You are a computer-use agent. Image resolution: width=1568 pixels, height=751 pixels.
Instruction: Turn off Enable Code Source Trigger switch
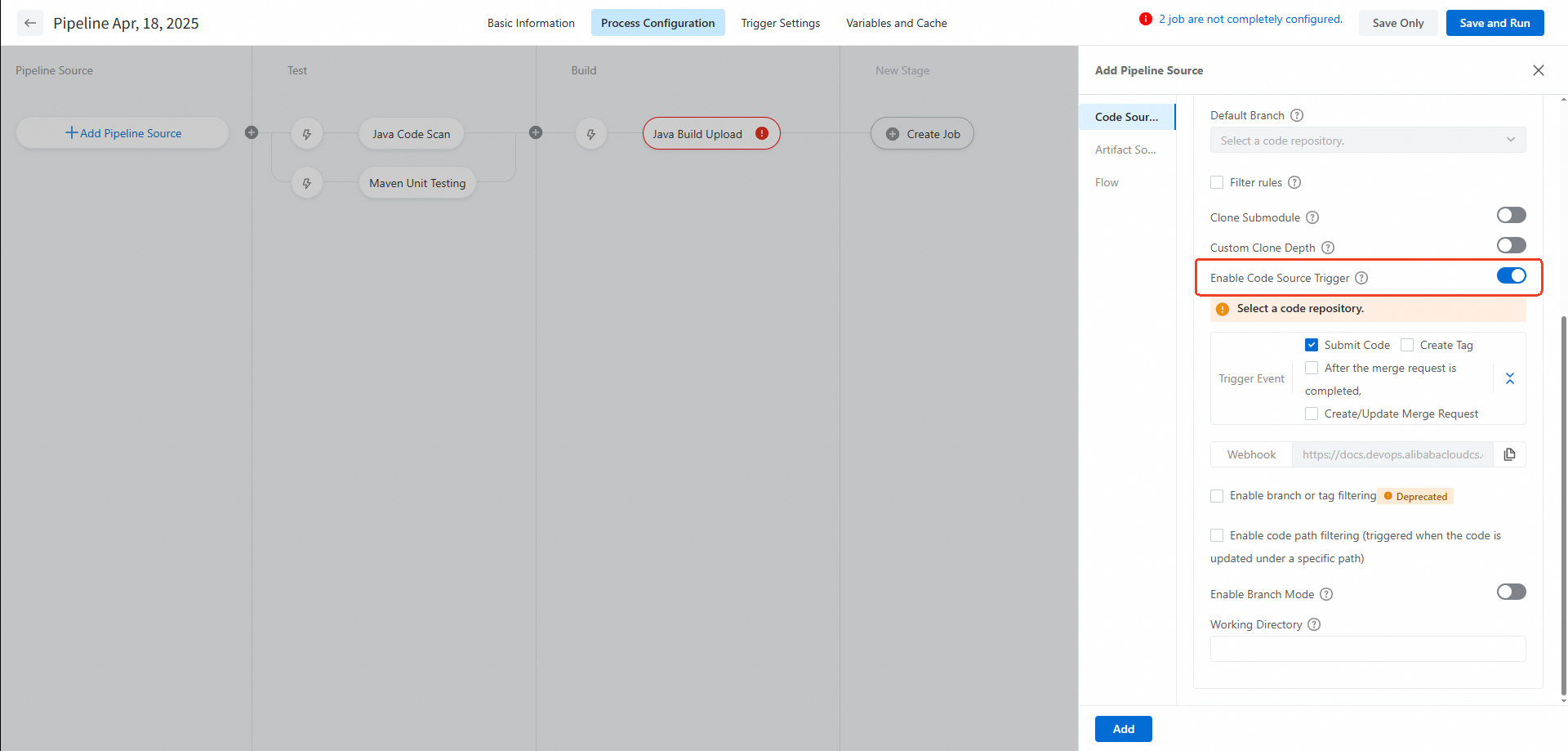pyautogui.click(x=1511, y=275)
